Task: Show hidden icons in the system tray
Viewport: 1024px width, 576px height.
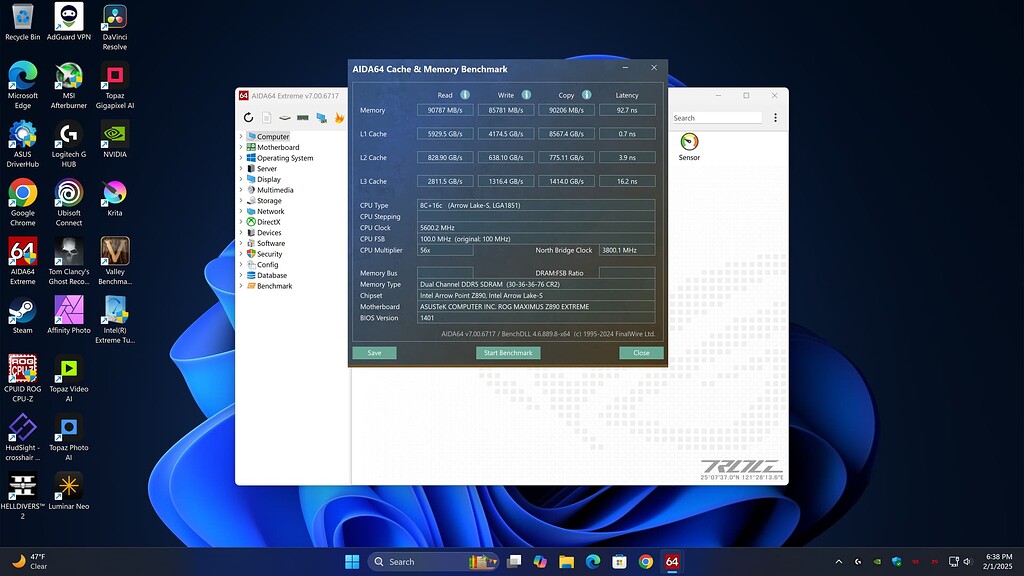Action: tap(839, 562)
